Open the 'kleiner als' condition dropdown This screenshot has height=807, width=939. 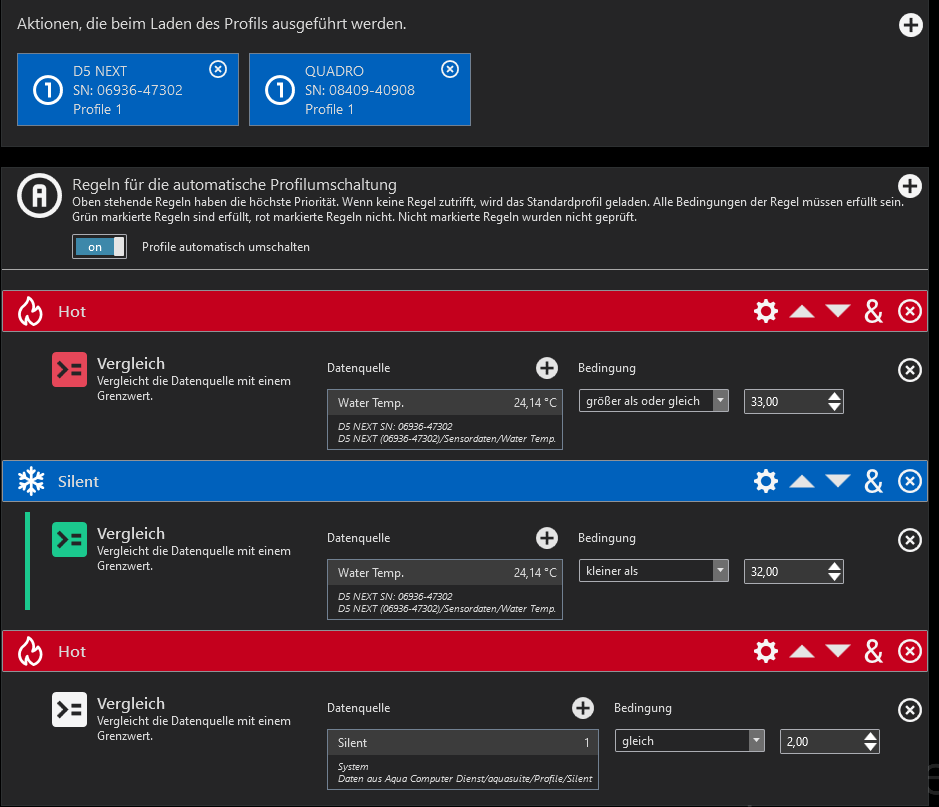click(x=654, y=571)
